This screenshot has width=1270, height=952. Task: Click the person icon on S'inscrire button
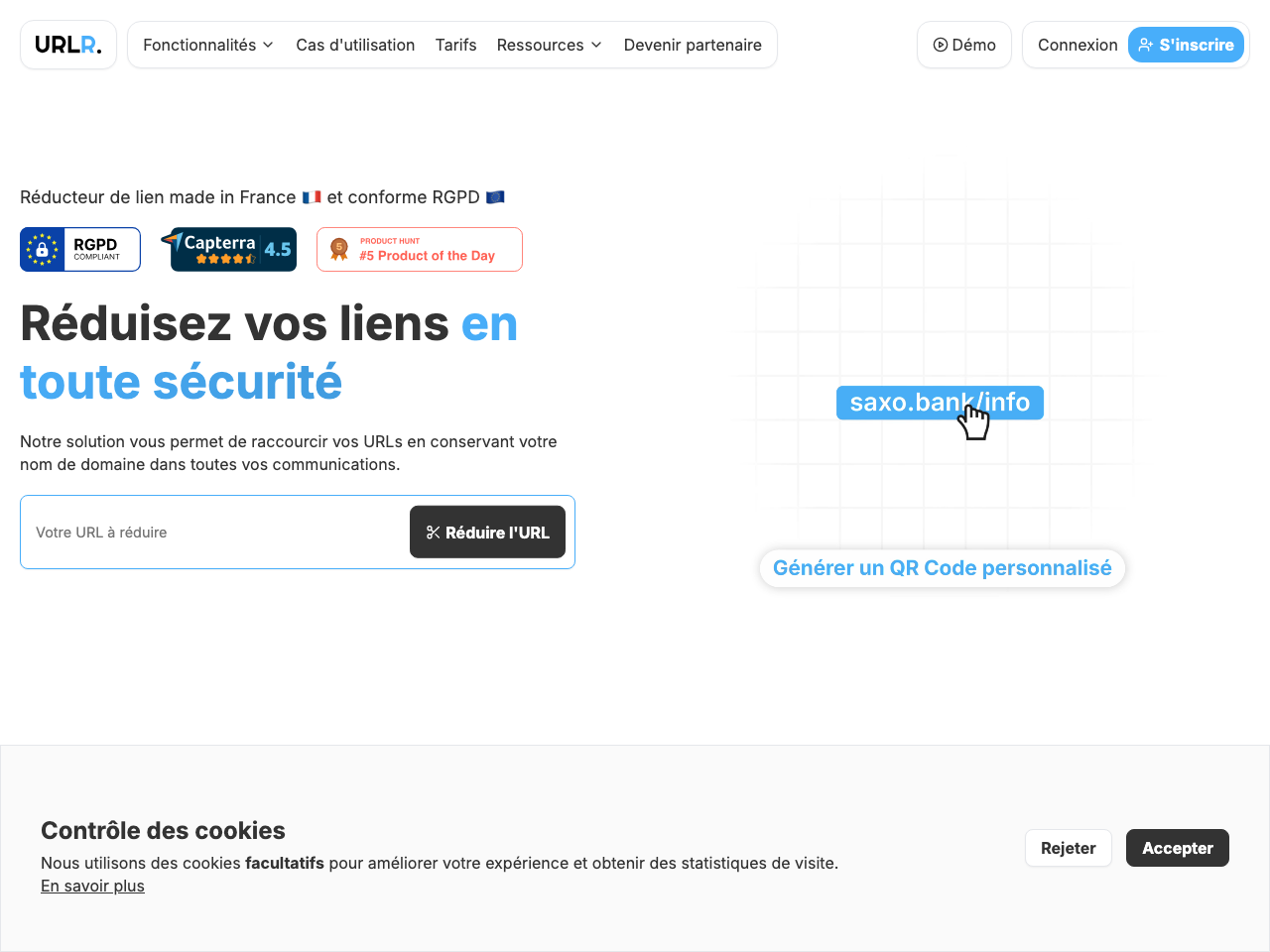tap(1146, 44)
